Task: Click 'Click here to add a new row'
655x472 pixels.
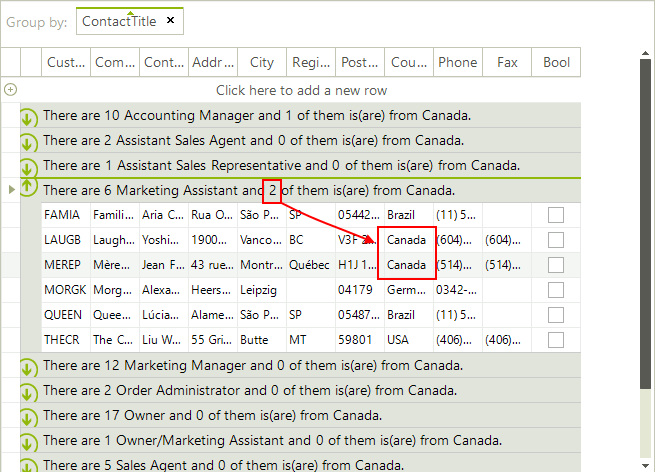Action: pos(301,90)
